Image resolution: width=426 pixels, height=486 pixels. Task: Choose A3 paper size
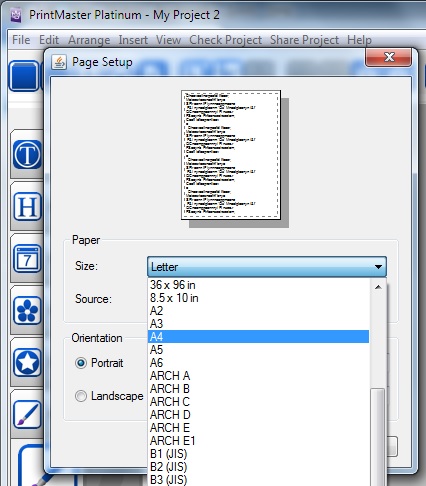(258, 324)
